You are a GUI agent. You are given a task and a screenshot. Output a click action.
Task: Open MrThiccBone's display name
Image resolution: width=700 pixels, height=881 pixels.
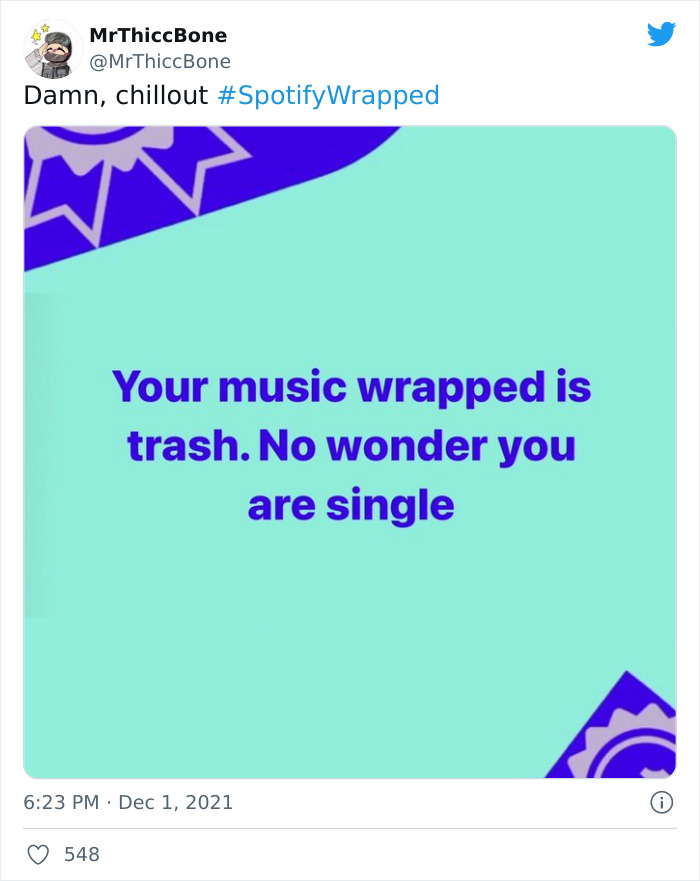160,35
